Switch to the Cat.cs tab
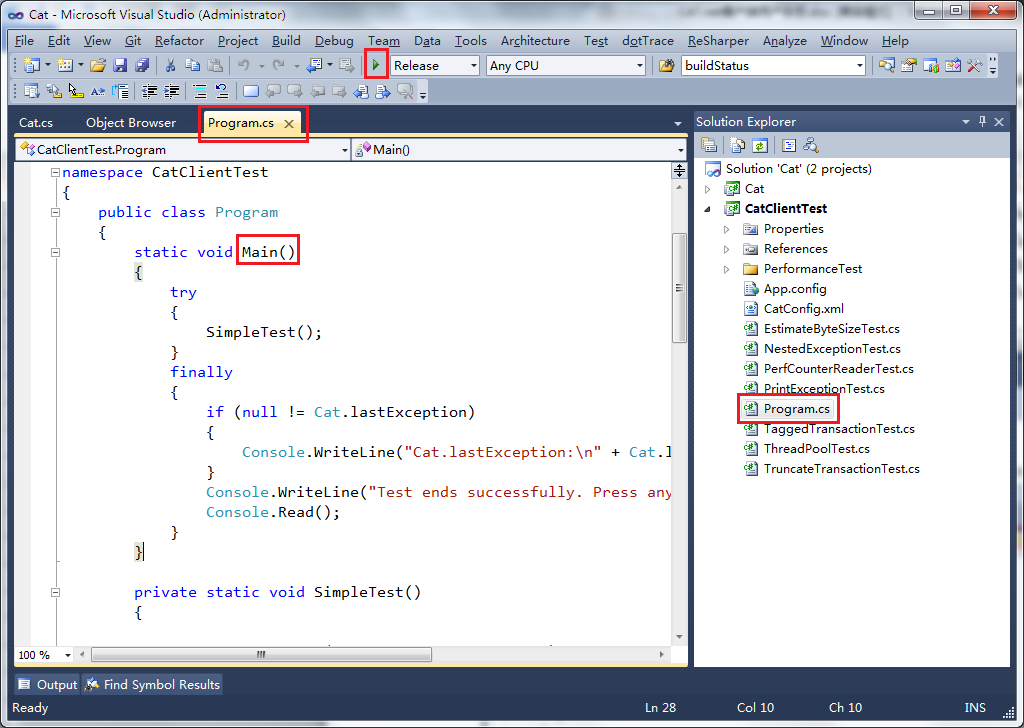 tap(36, 123)
